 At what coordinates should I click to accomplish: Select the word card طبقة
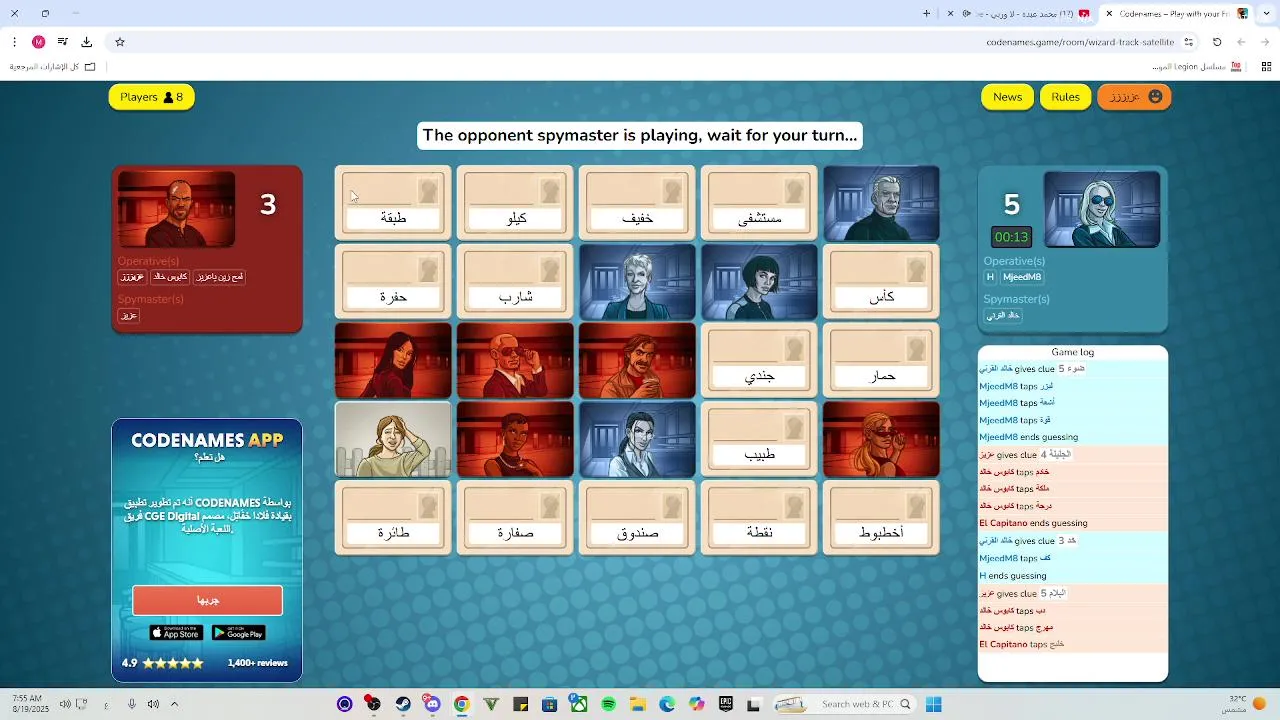[x=393, y=203]
